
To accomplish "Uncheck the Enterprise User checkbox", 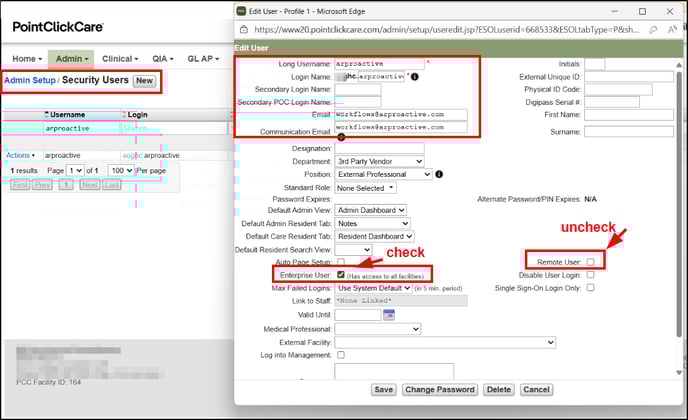I will pos(342,274).
